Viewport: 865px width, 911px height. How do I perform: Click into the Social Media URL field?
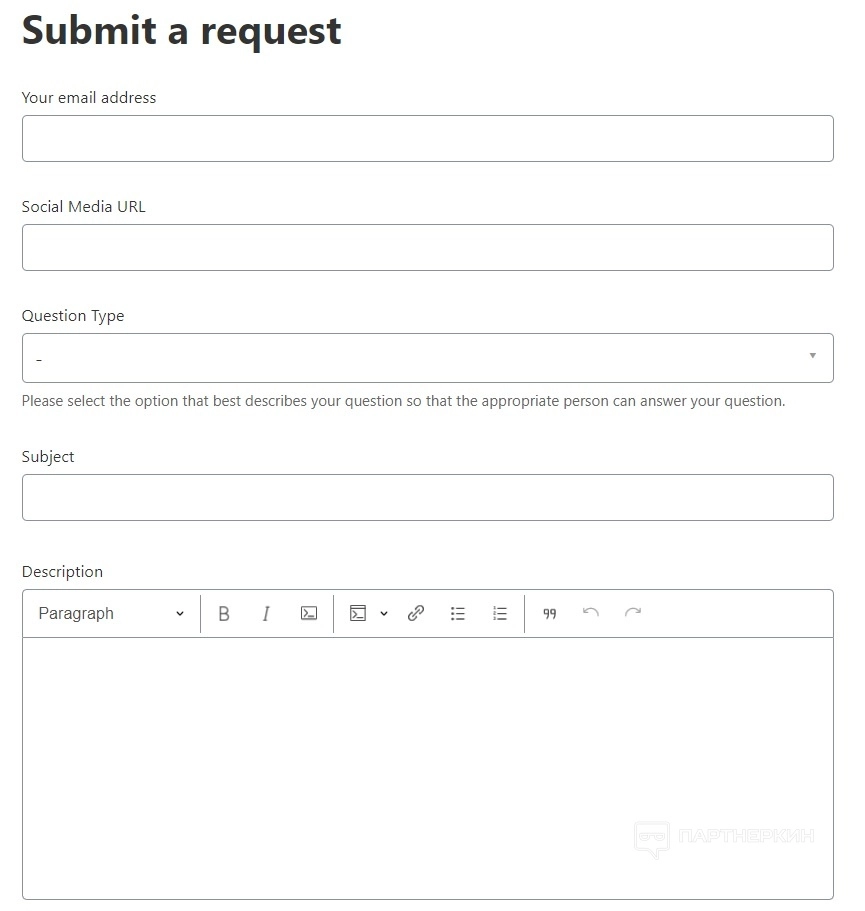pyautogui.click(x=427, y=248)
